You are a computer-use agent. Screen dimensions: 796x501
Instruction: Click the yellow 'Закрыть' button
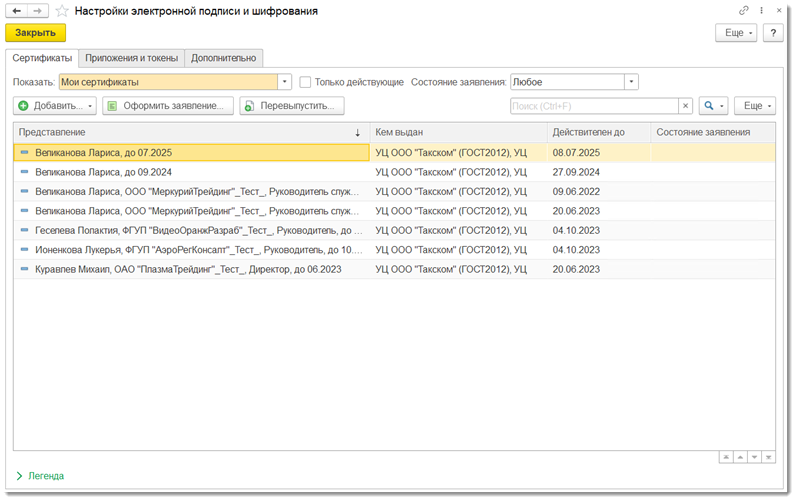pos(36,33)
